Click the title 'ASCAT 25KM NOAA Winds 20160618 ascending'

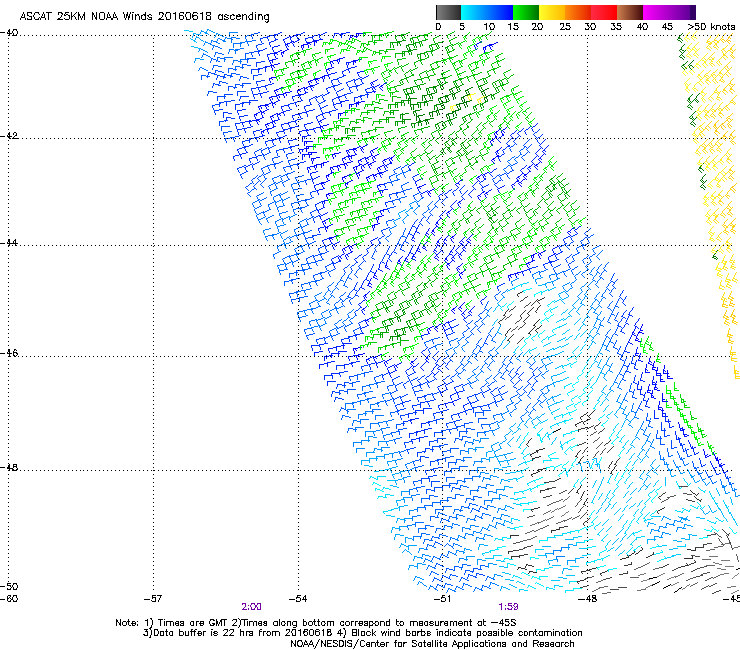[x=144, y=17]
